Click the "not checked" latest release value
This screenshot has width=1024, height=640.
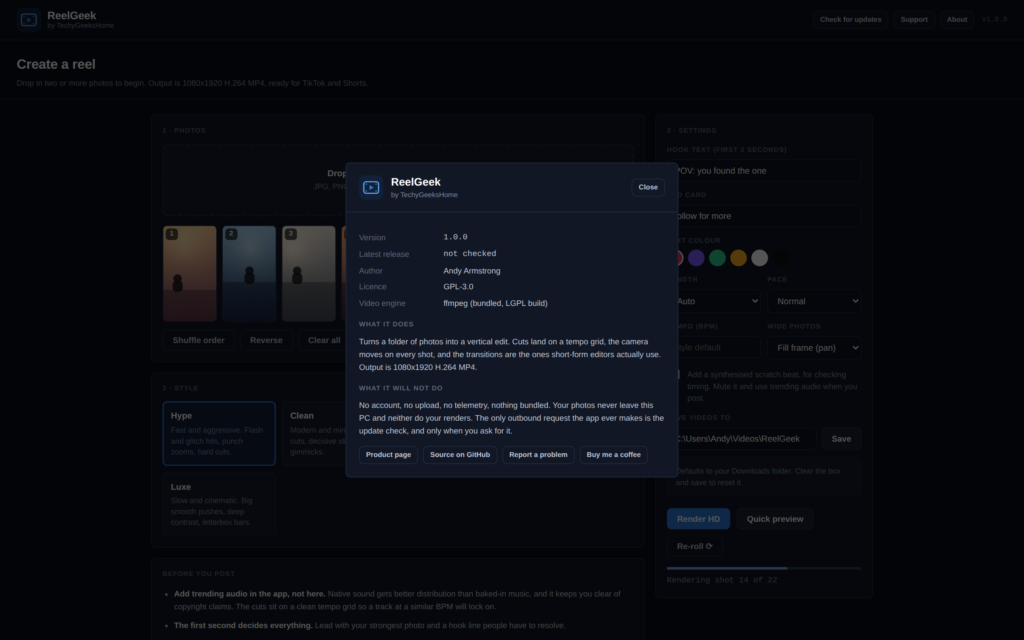(x=470, y=253)
